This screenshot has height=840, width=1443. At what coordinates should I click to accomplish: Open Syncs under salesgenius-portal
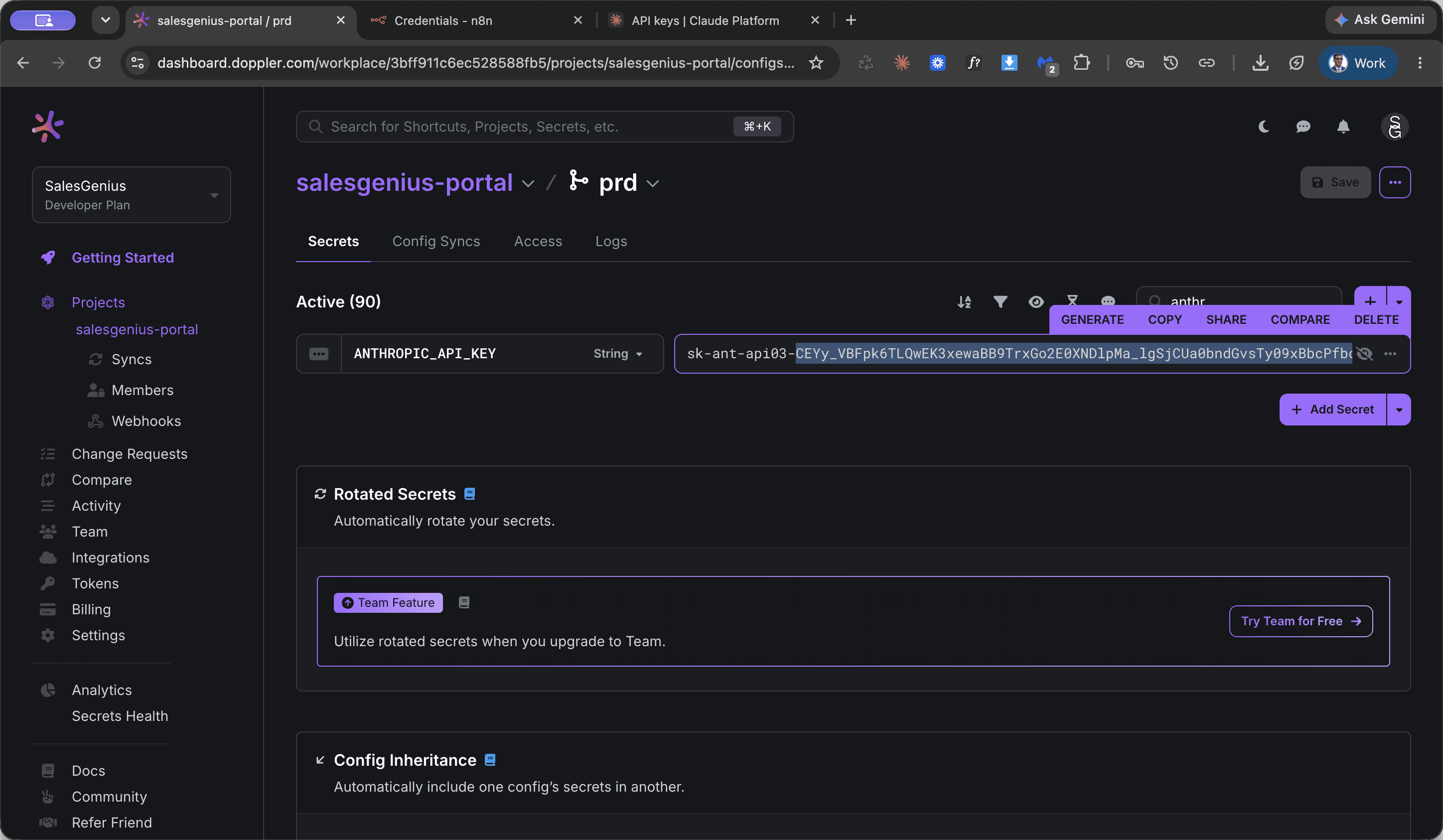(131, 359)
